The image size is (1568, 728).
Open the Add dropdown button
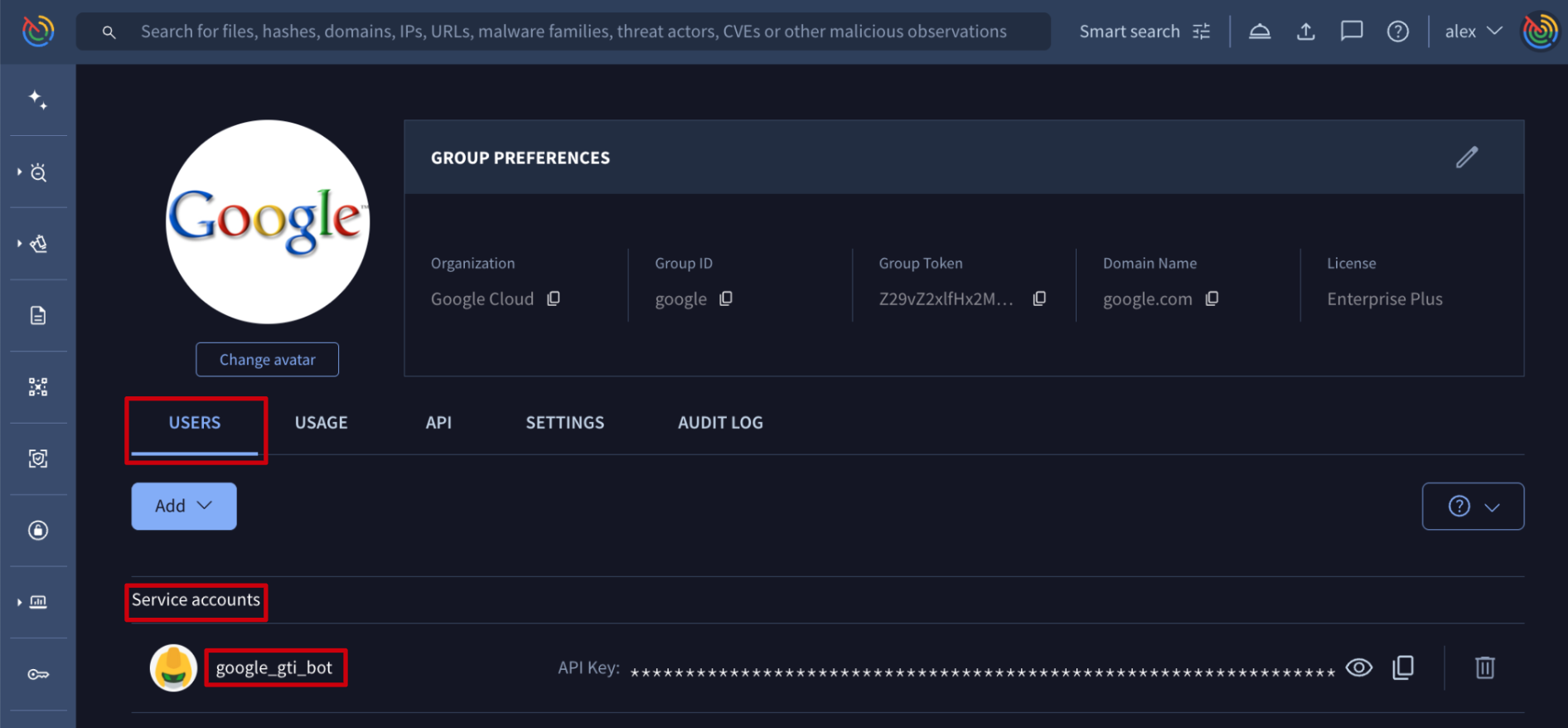184,506
